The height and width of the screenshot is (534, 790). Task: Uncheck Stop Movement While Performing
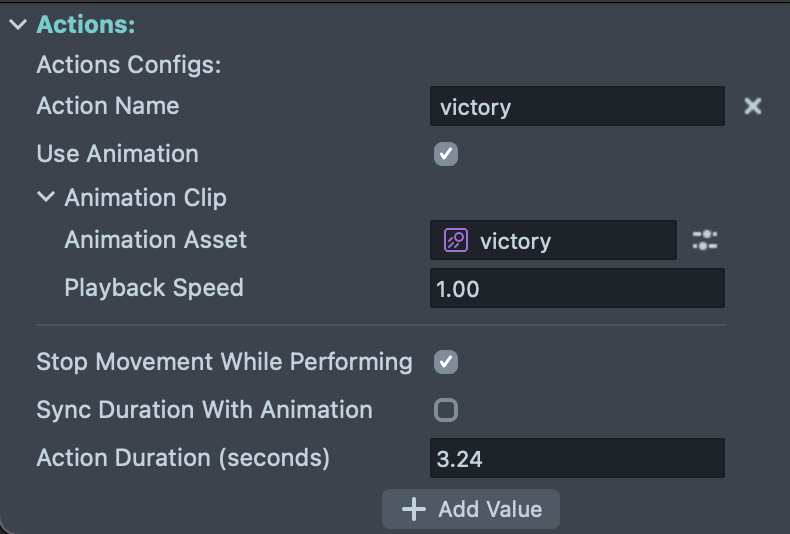click(446, 362)
